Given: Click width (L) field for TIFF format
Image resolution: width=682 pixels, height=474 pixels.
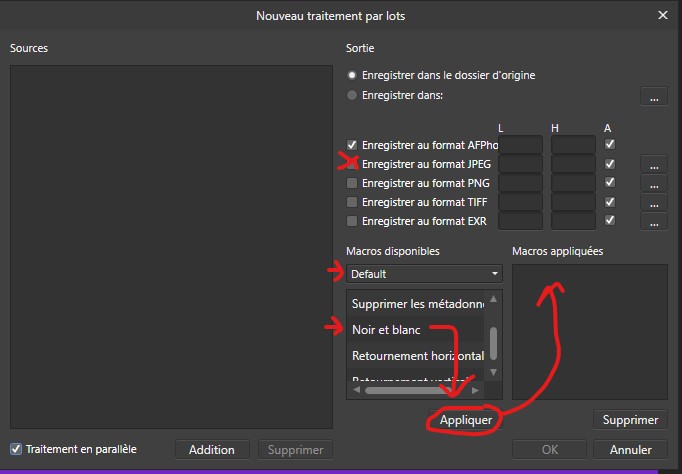Looking at the screenshot, I should click(x=521, y=202).
